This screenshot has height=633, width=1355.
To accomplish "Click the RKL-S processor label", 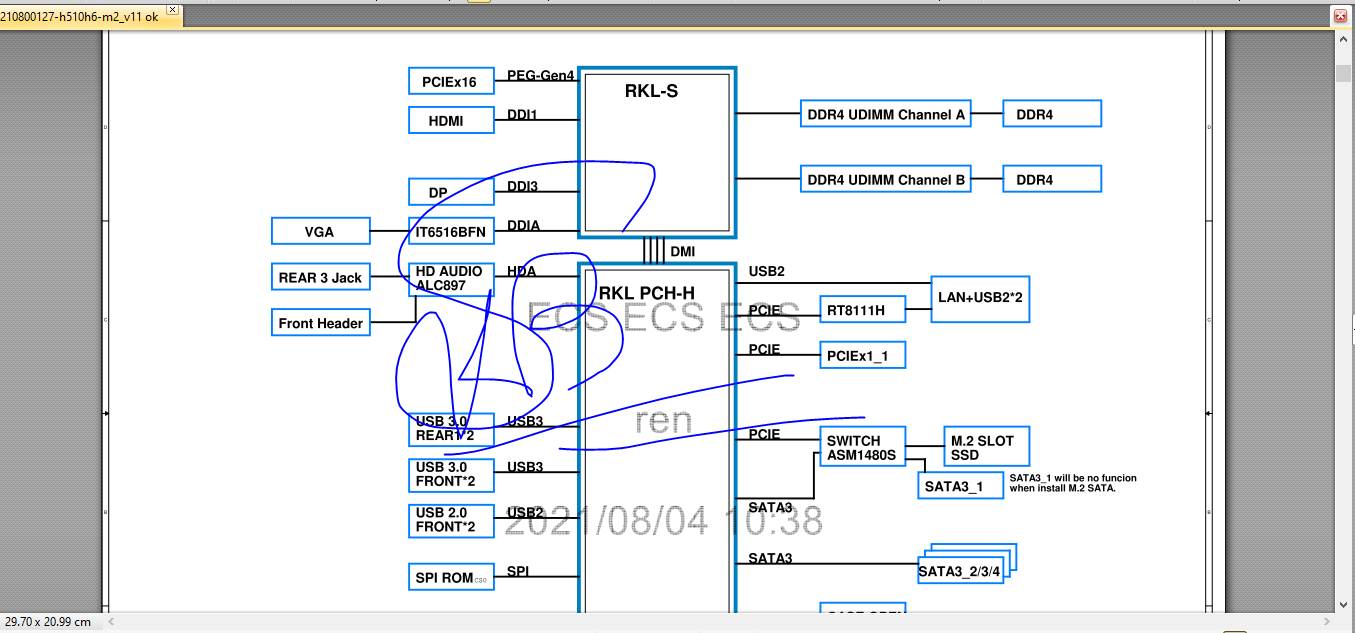I will pos(652,91).
